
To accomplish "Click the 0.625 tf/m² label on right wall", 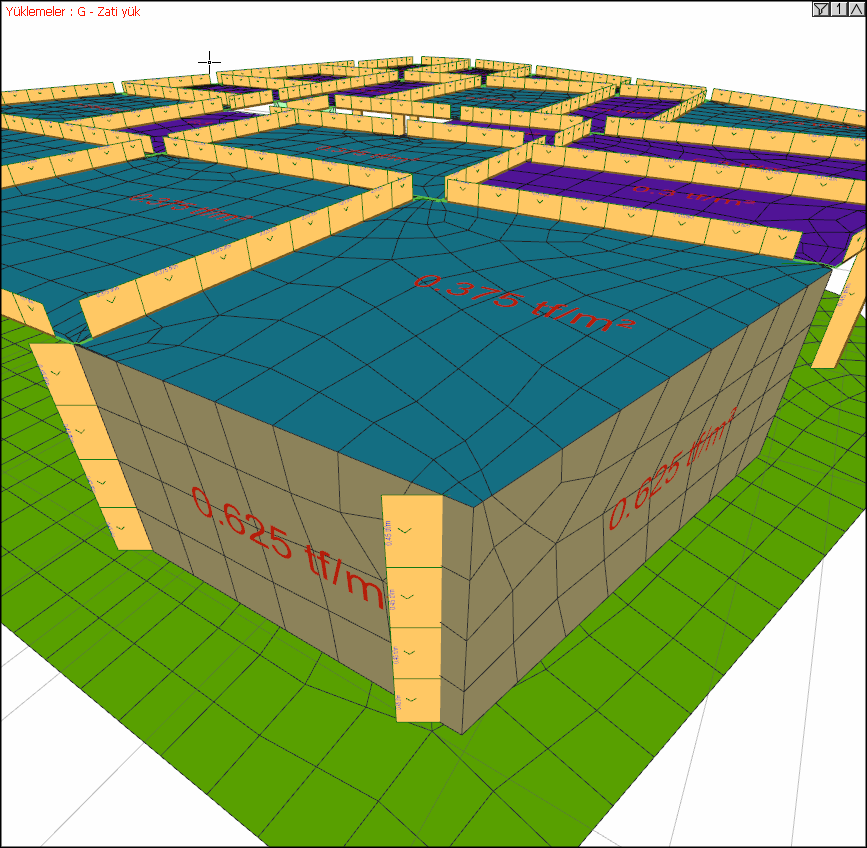I will pos(673,468).
